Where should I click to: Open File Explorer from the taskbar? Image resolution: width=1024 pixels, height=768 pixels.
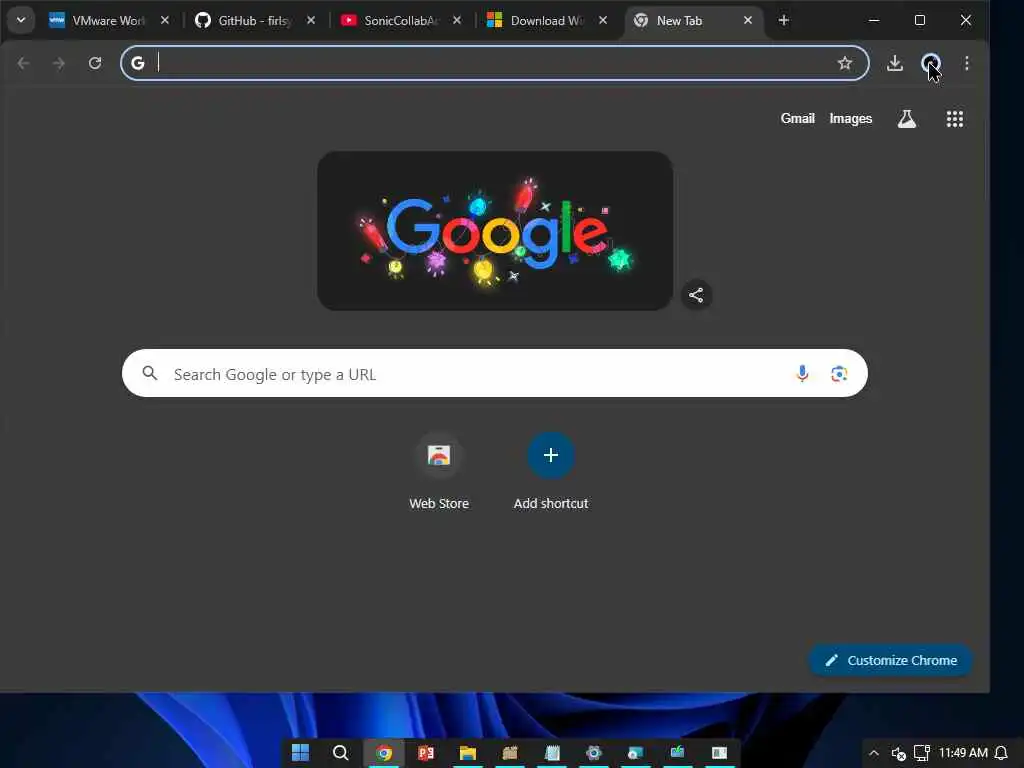point(468,753)
